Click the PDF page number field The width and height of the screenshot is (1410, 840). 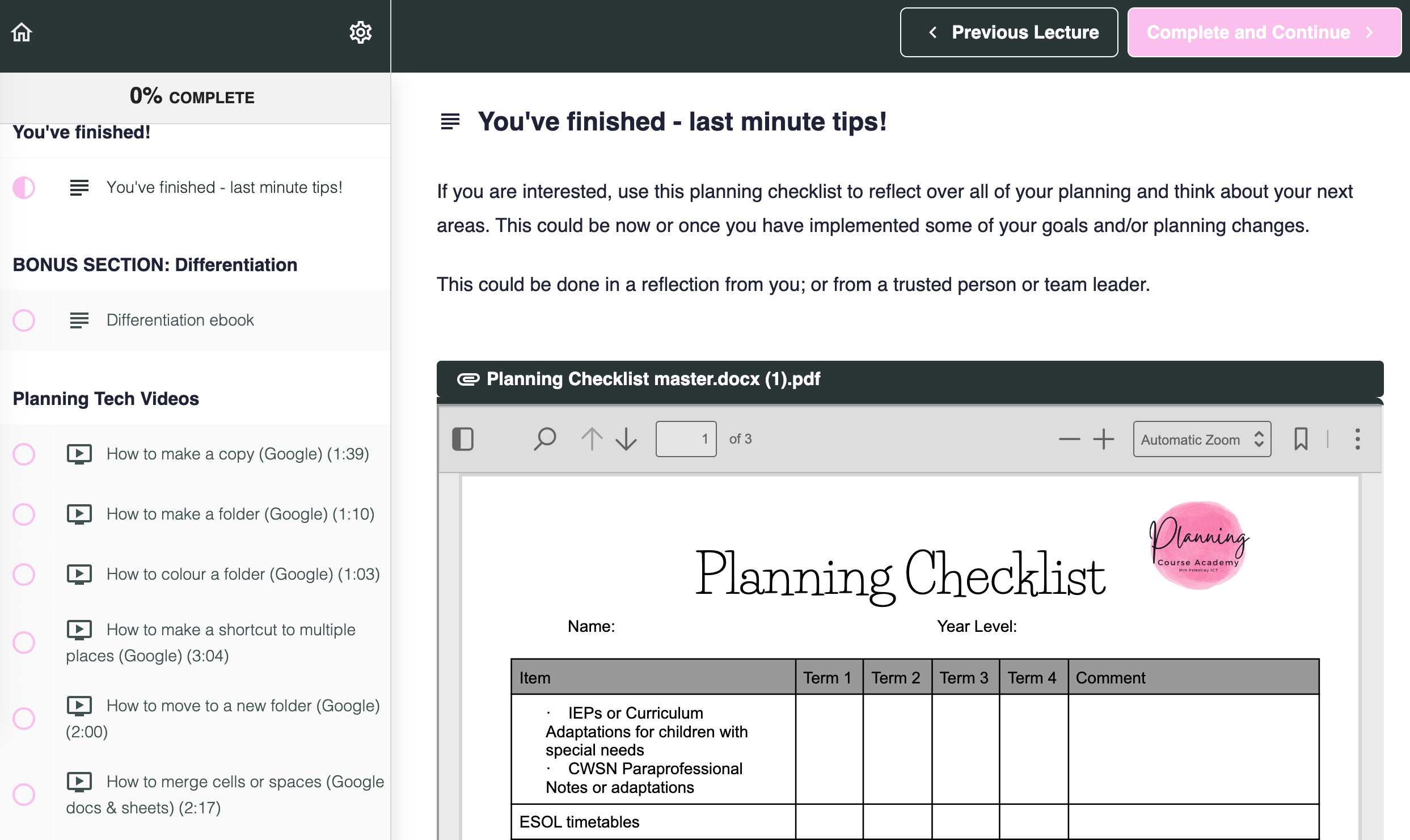click(x=686, y=439)
